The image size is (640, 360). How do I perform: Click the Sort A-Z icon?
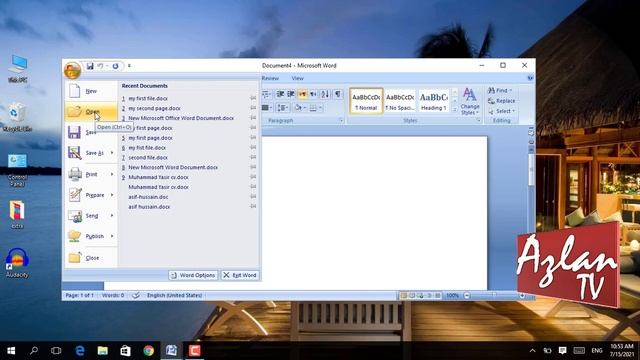coord(325,94)
